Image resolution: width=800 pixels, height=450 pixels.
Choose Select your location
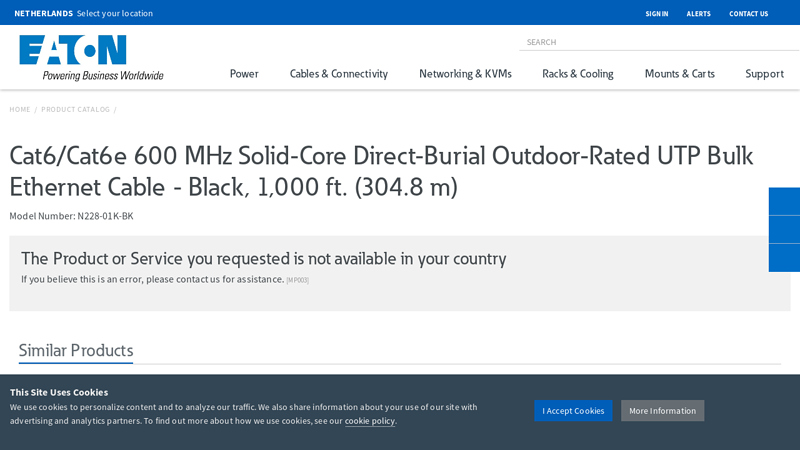pyautogui.click(x=115, y=14)
